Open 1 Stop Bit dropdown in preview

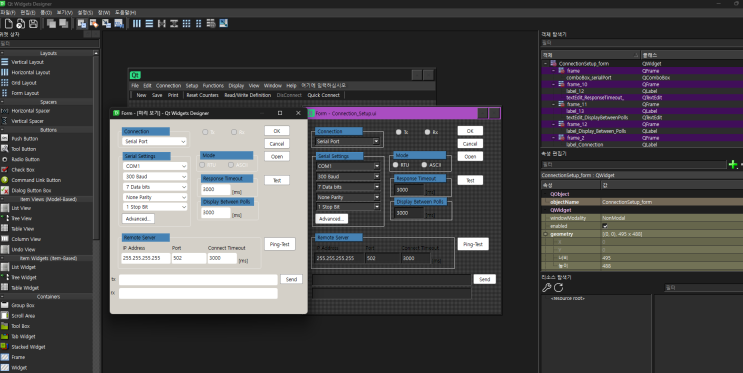point(155,207)
